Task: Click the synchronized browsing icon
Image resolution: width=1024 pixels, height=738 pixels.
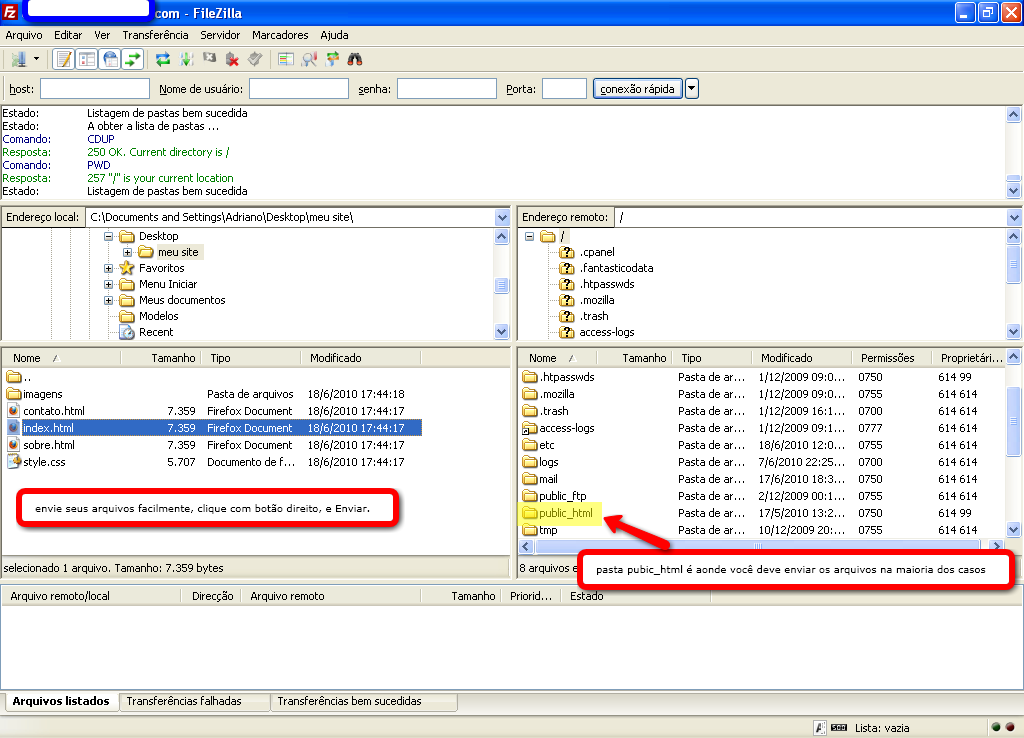Action: [x=332, y=59]
